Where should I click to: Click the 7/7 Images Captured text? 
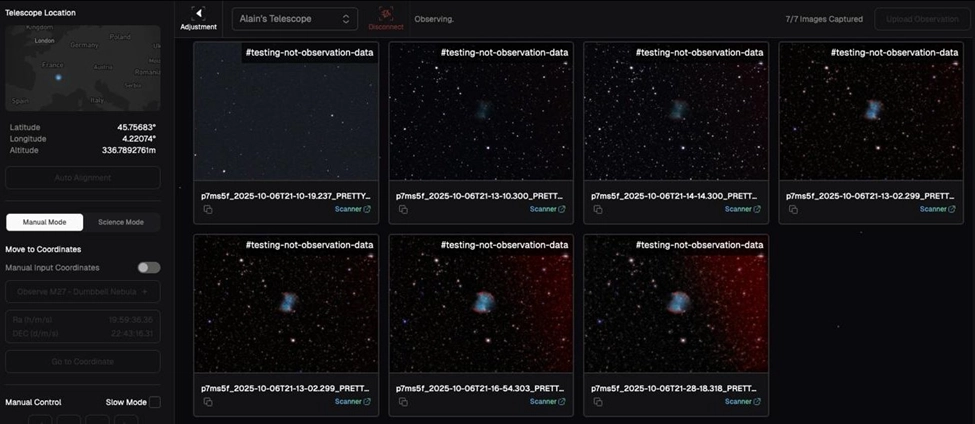pos(824,19)
